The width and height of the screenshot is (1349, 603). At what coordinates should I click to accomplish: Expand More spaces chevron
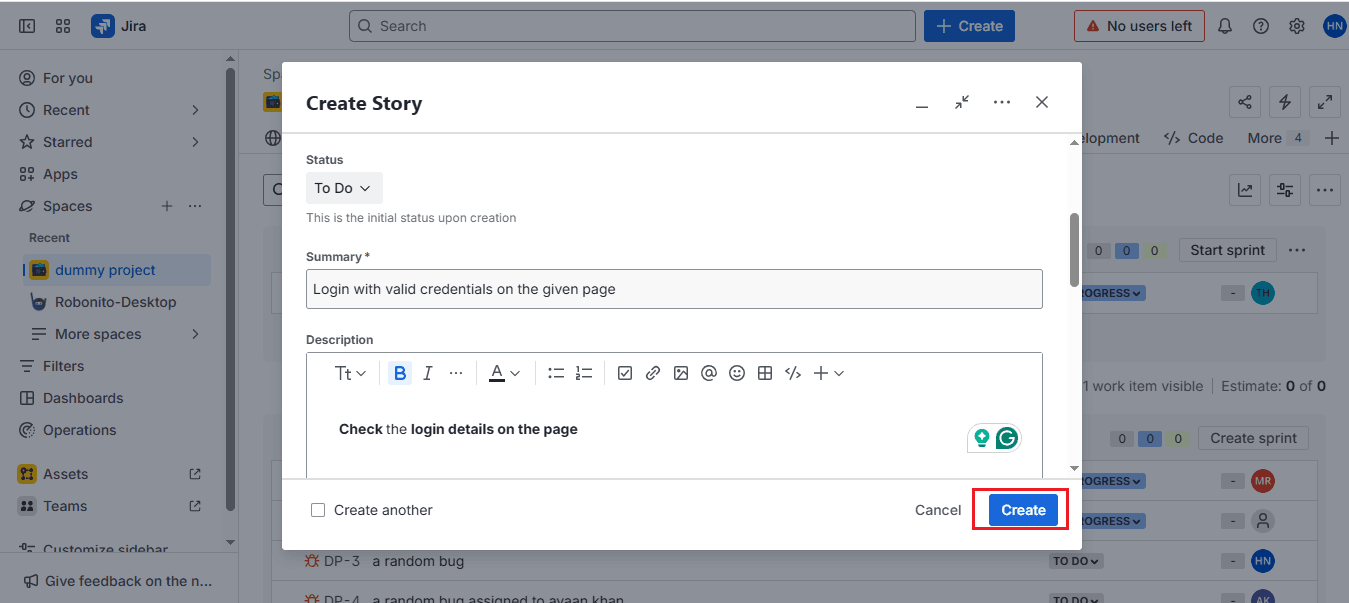click(x=195, y=334)
